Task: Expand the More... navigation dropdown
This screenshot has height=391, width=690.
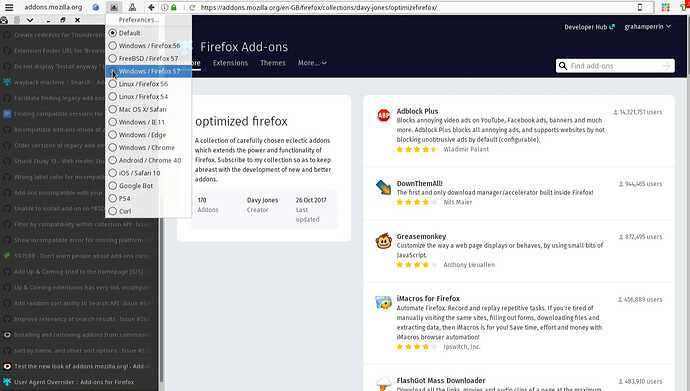Action: pos(312,63)
